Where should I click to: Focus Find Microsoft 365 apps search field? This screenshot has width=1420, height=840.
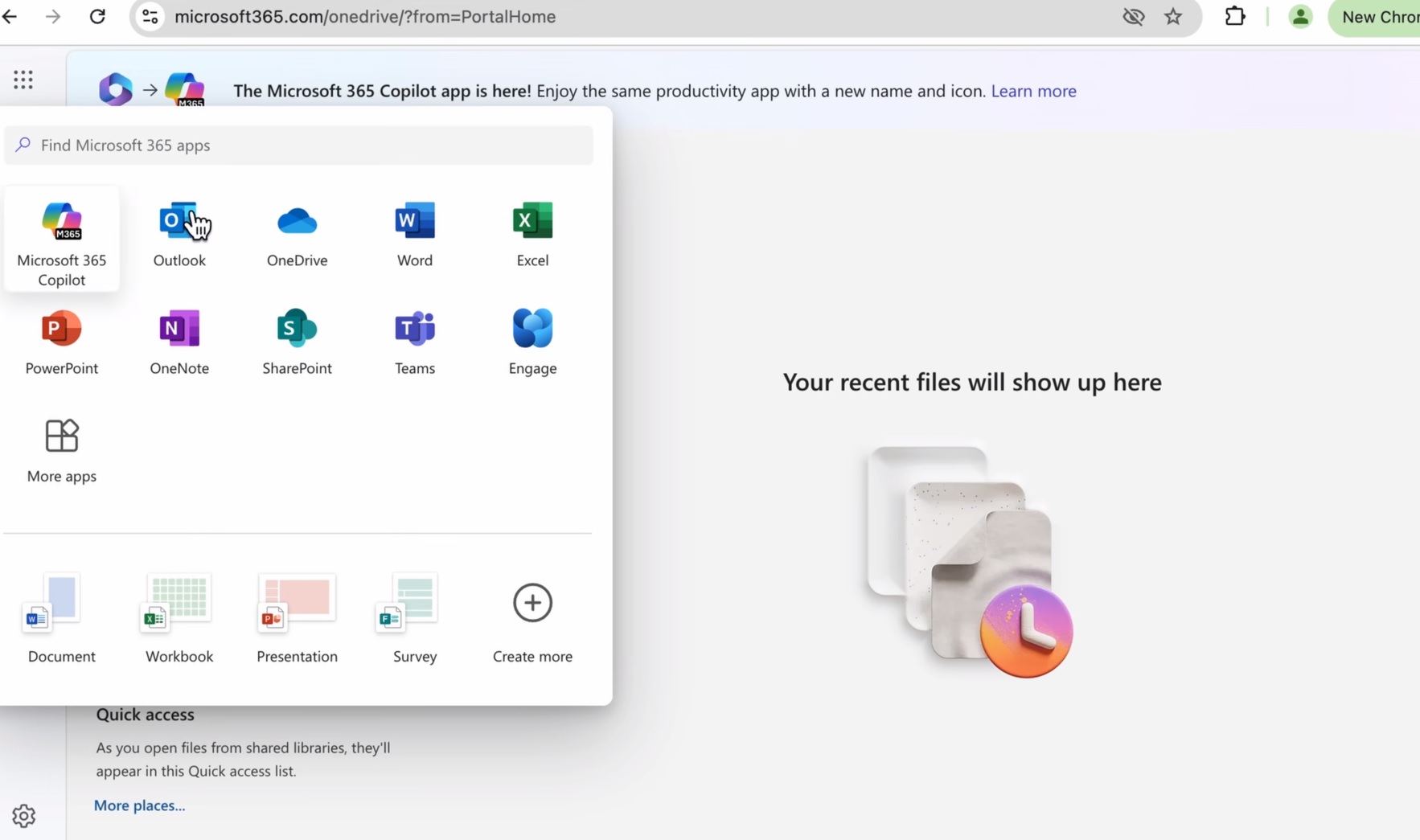click(298, 145)
